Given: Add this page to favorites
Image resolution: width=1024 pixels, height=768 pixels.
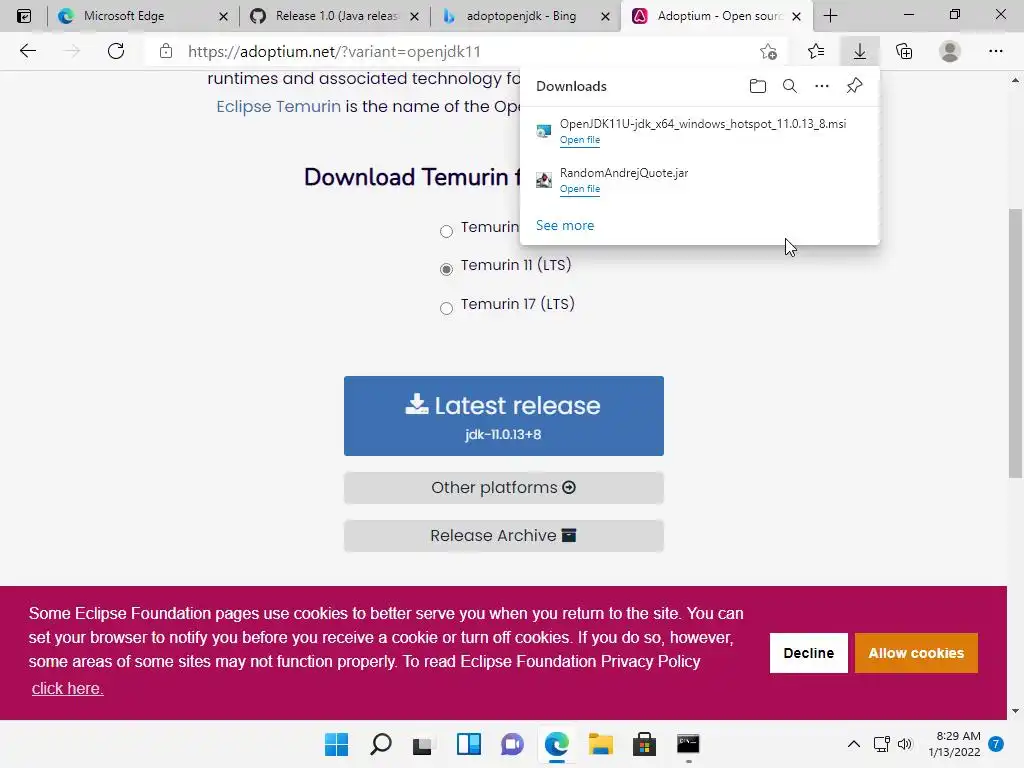Looking at the screenshot, I should click(769, 51).
